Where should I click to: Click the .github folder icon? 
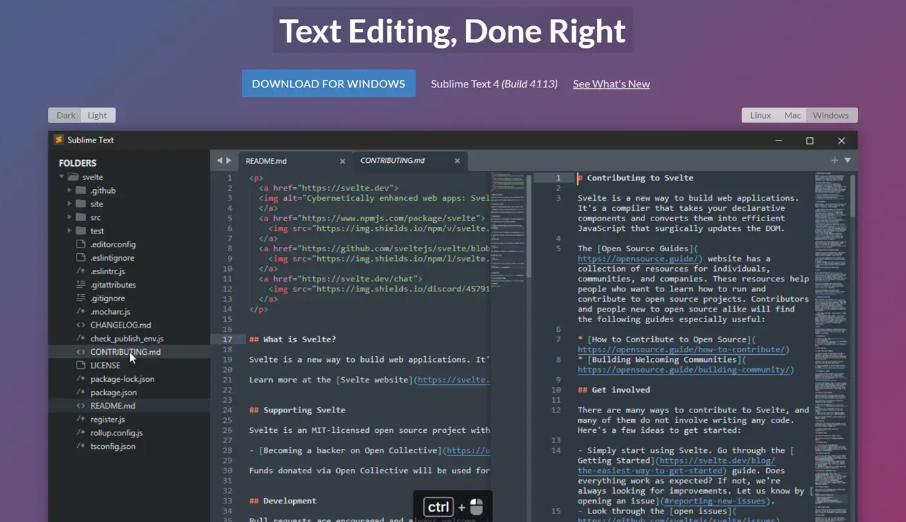click(81, 190)
